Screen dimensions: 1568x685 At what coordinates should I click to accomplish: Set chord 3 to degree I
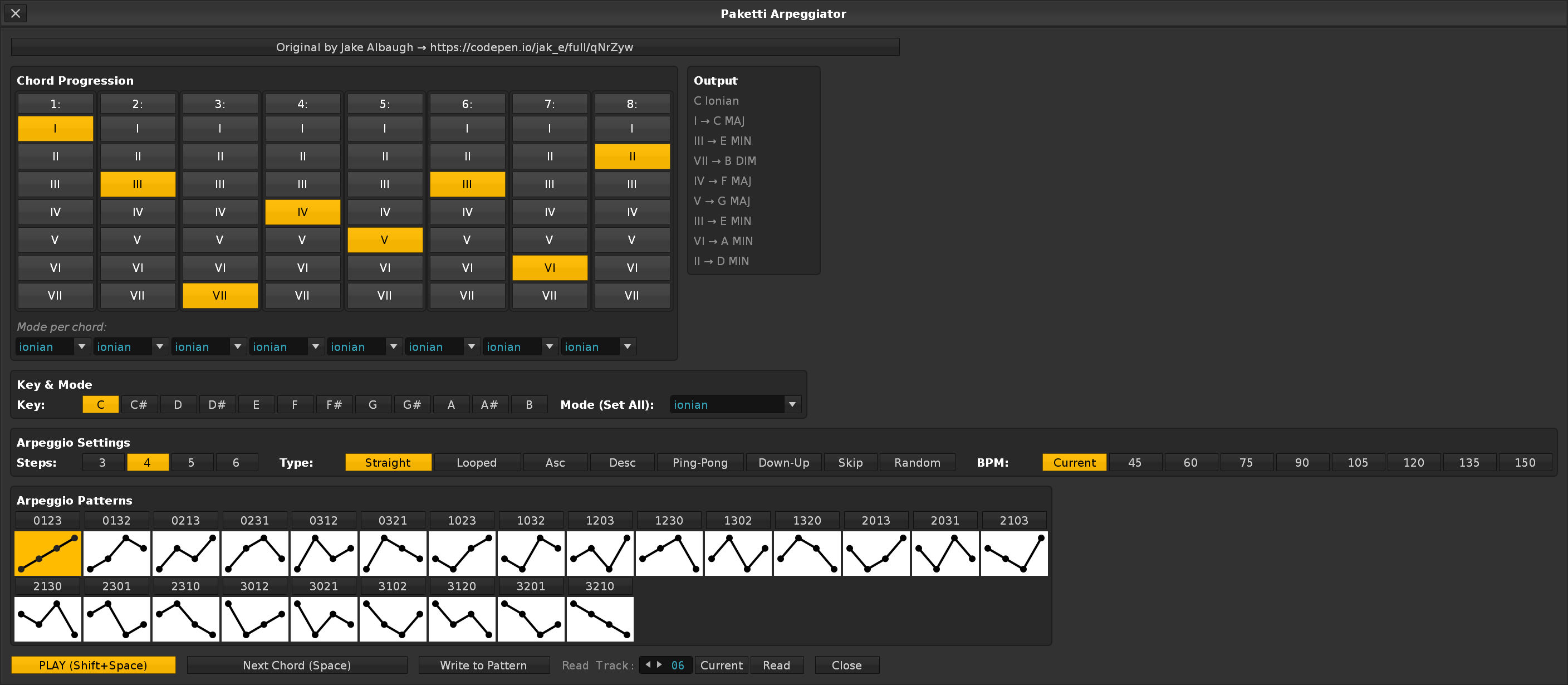pyautogui.click(x=220, y=129)
